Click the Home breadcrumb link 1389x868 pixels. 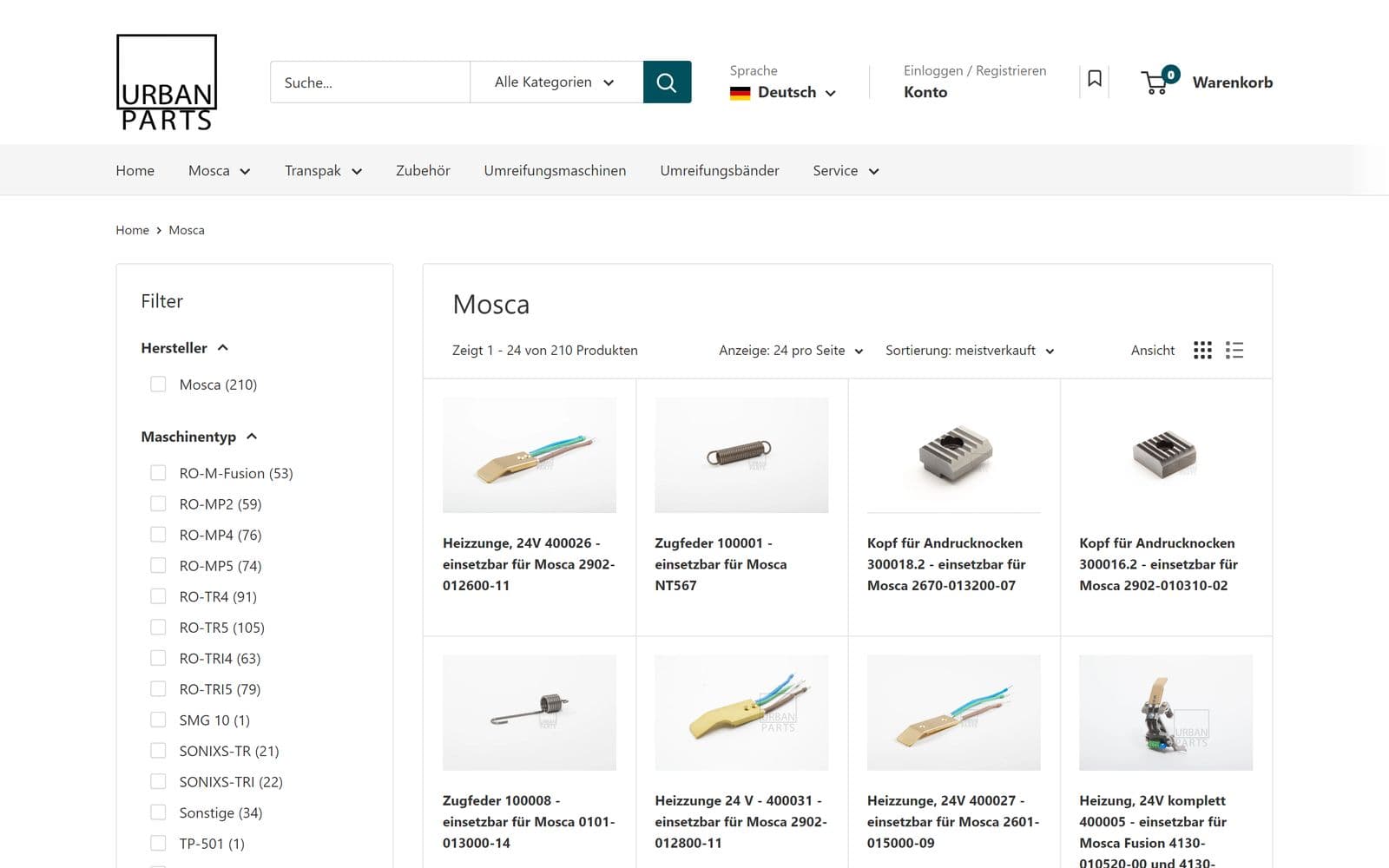132,230
